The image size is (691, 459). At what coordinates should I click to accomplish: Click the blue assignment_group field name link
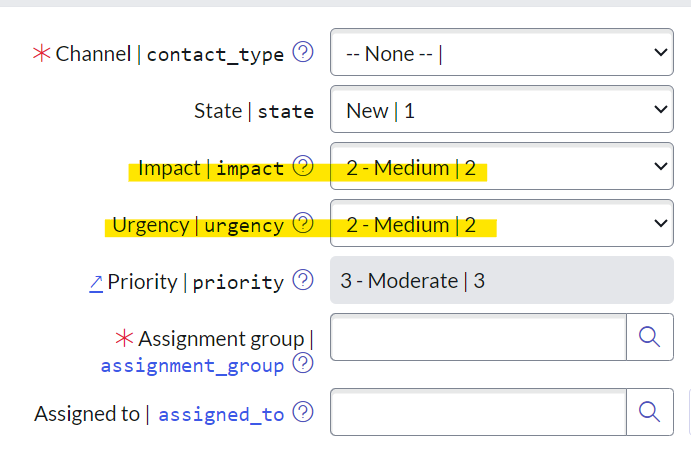click(192, 366)
